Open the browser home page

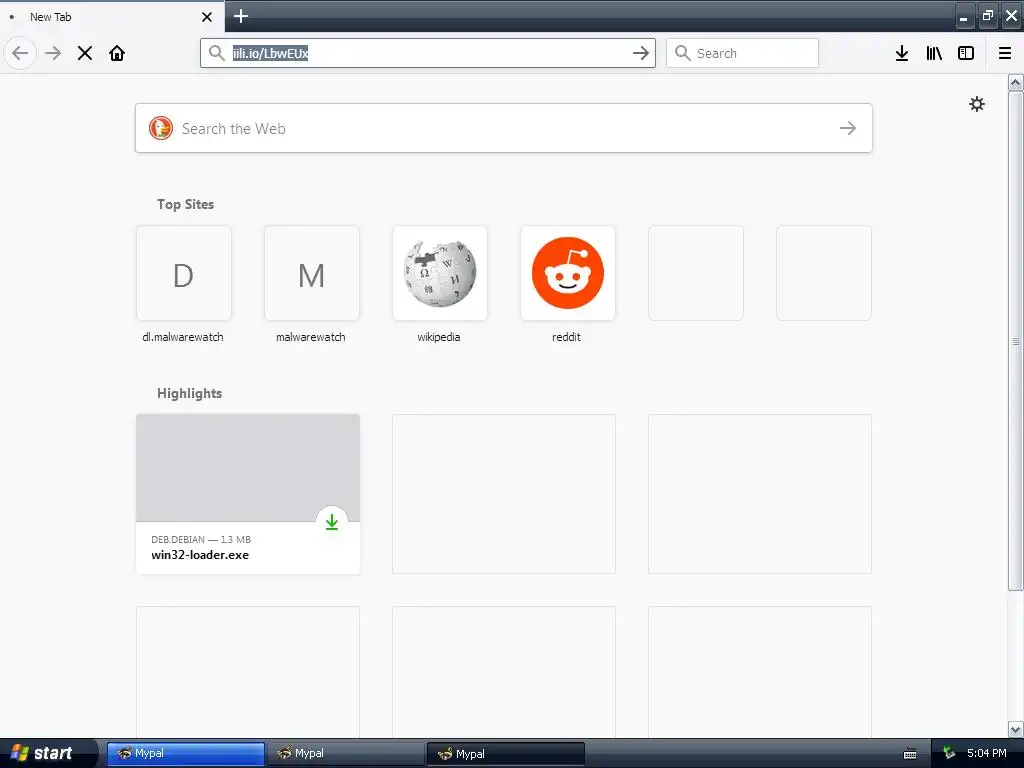(117, 53)
